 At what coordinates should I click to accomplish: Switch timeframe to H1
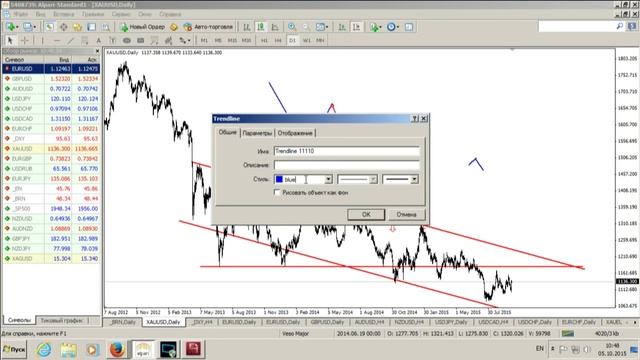pyautogui.click(x=264, y=40)
